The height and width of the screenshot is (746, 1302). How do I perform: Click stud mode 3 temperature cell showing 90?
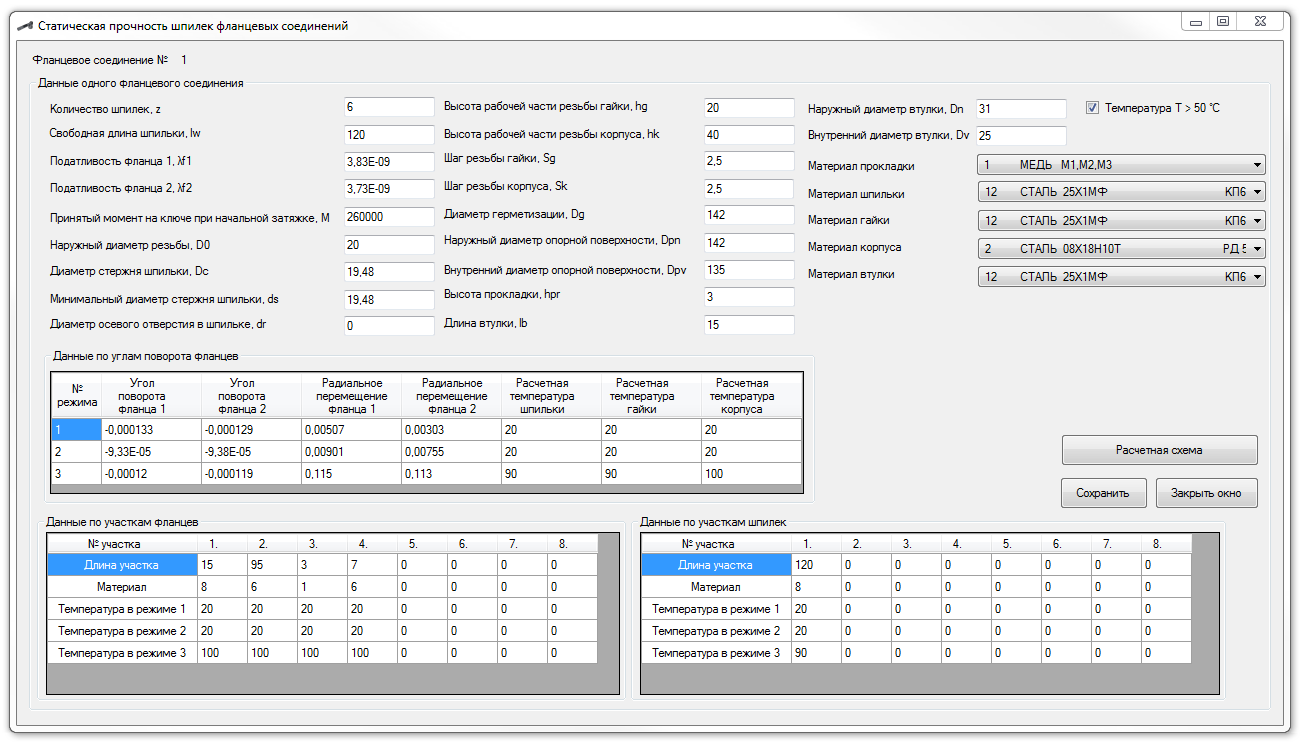816,653
